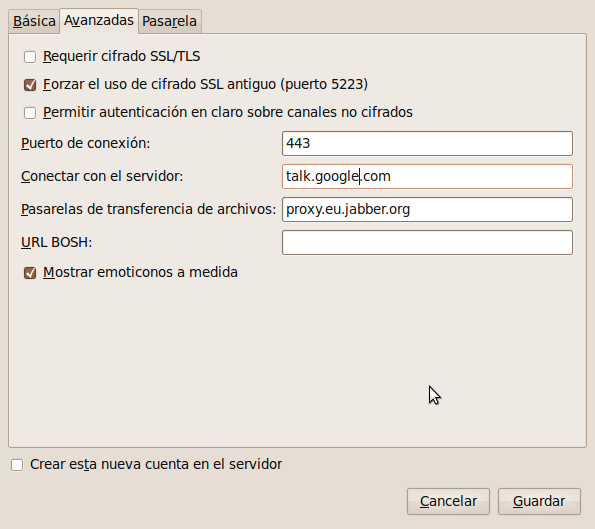Switch to the Básica tab
The image size is (595, 529).
click(34, 21)
